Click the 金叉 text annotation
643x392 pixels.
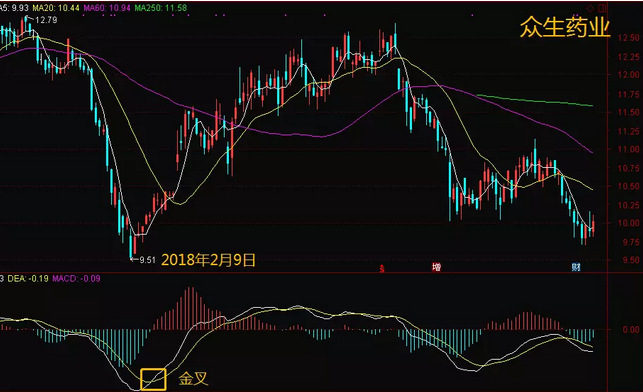point(194,378)
